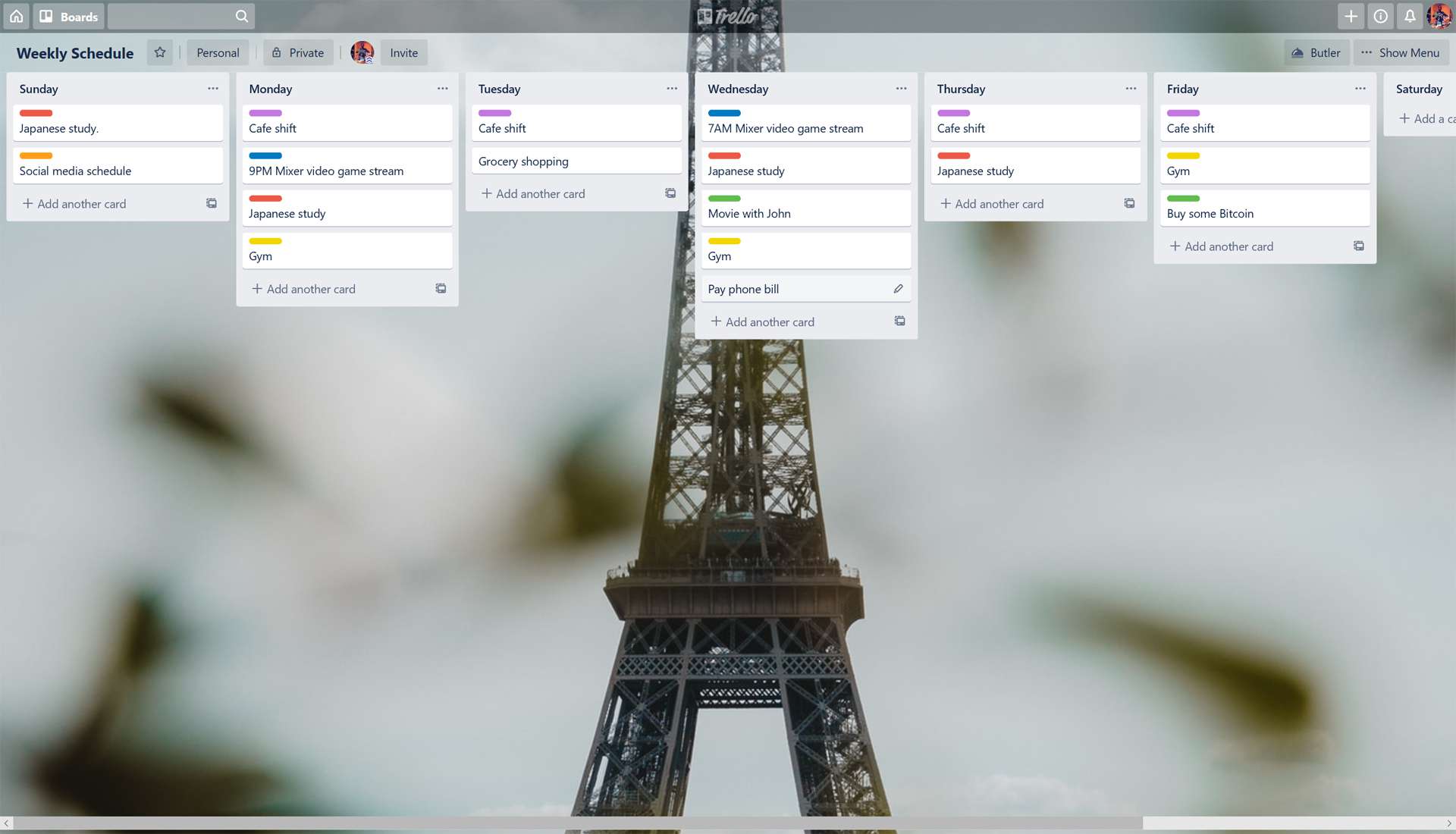This screenshot has height=834, width=1456.
Task: Click the edit icon on Pay phone bill
Action: tap(898, 288)
